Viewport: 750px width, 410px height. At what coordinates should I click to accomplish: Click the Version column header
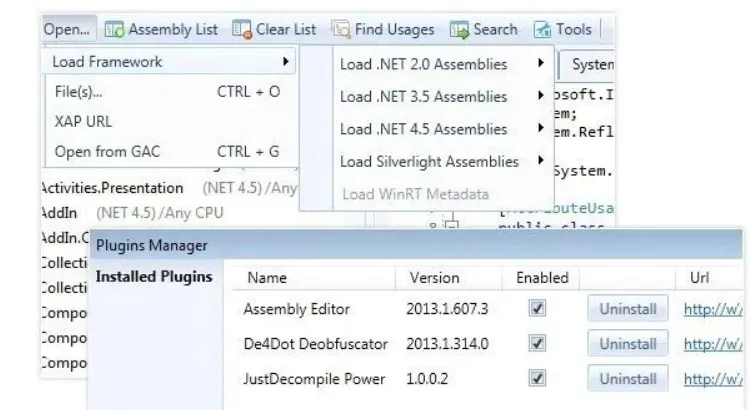point(434,278)
